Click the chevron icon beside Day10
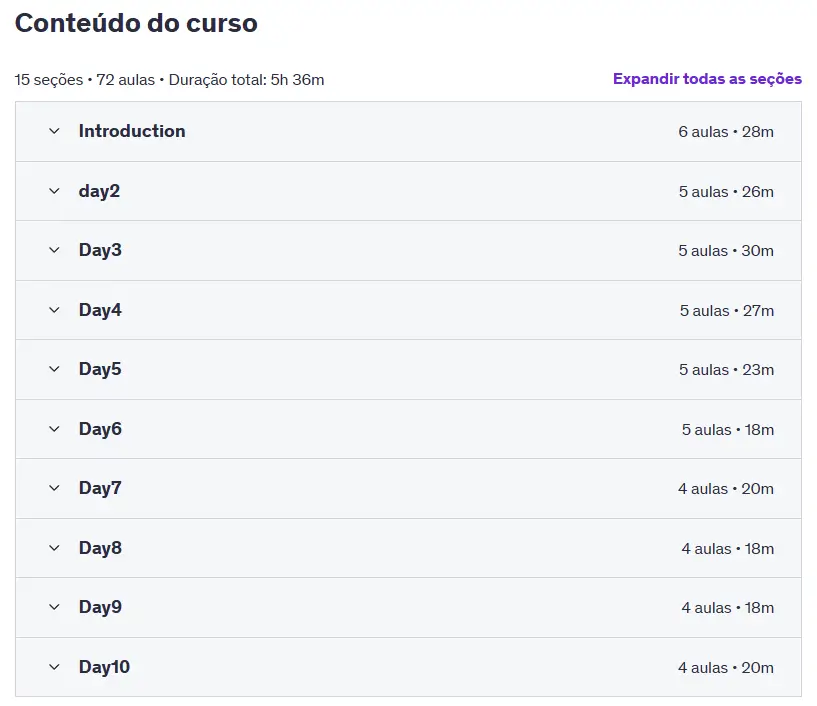 [54, 667]
